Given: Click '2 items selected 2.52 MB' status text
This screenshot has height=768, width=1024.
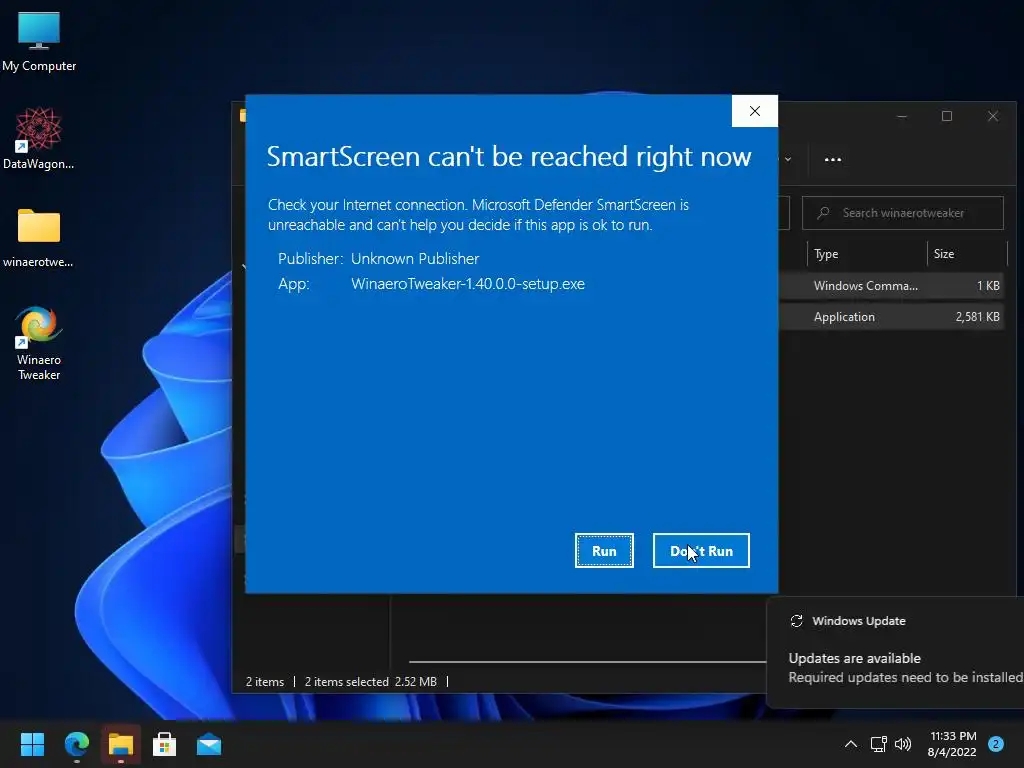Looking at the screenshot, I should [x=370, y=682].
